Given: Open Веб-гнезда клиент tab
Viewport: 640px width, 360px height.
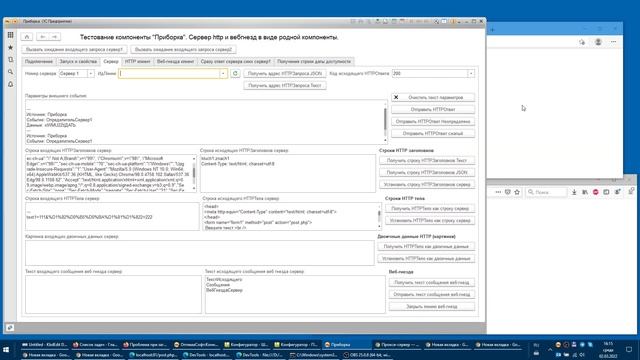Looking at the screenshot, I should click(176, 61).
